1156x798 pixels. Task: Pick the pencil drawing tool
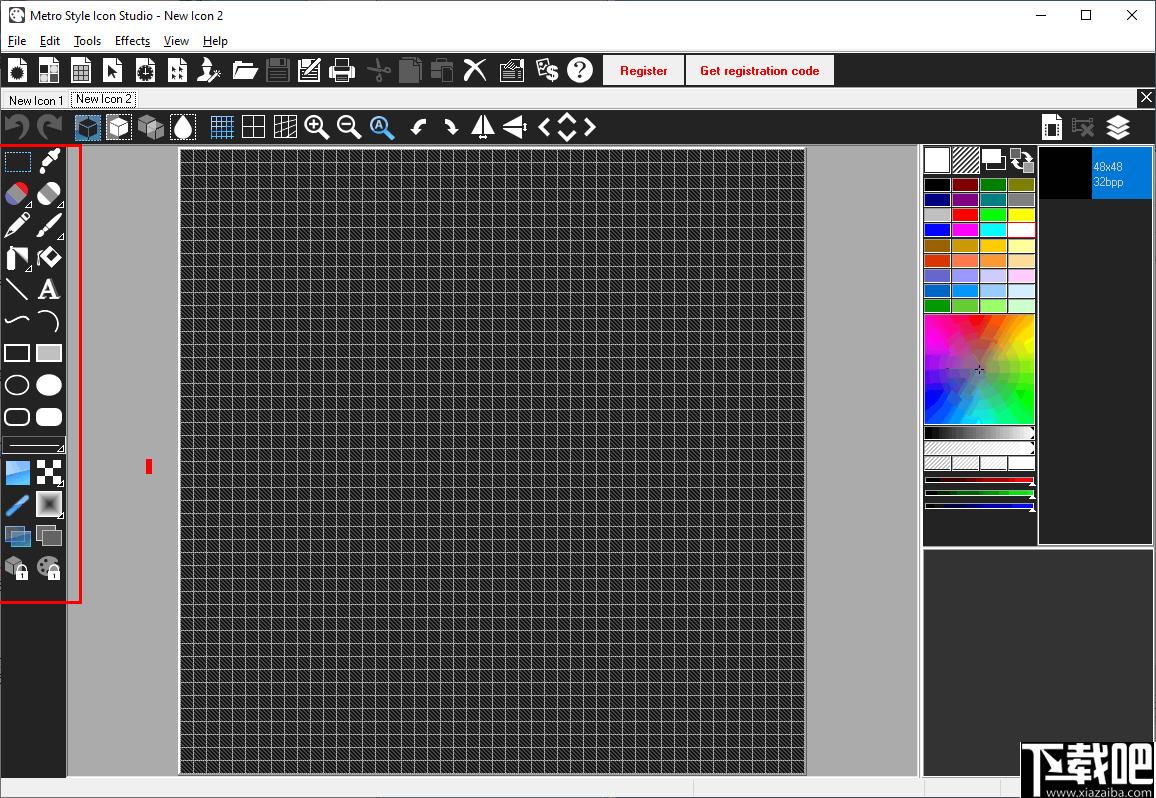coord(17,225)
